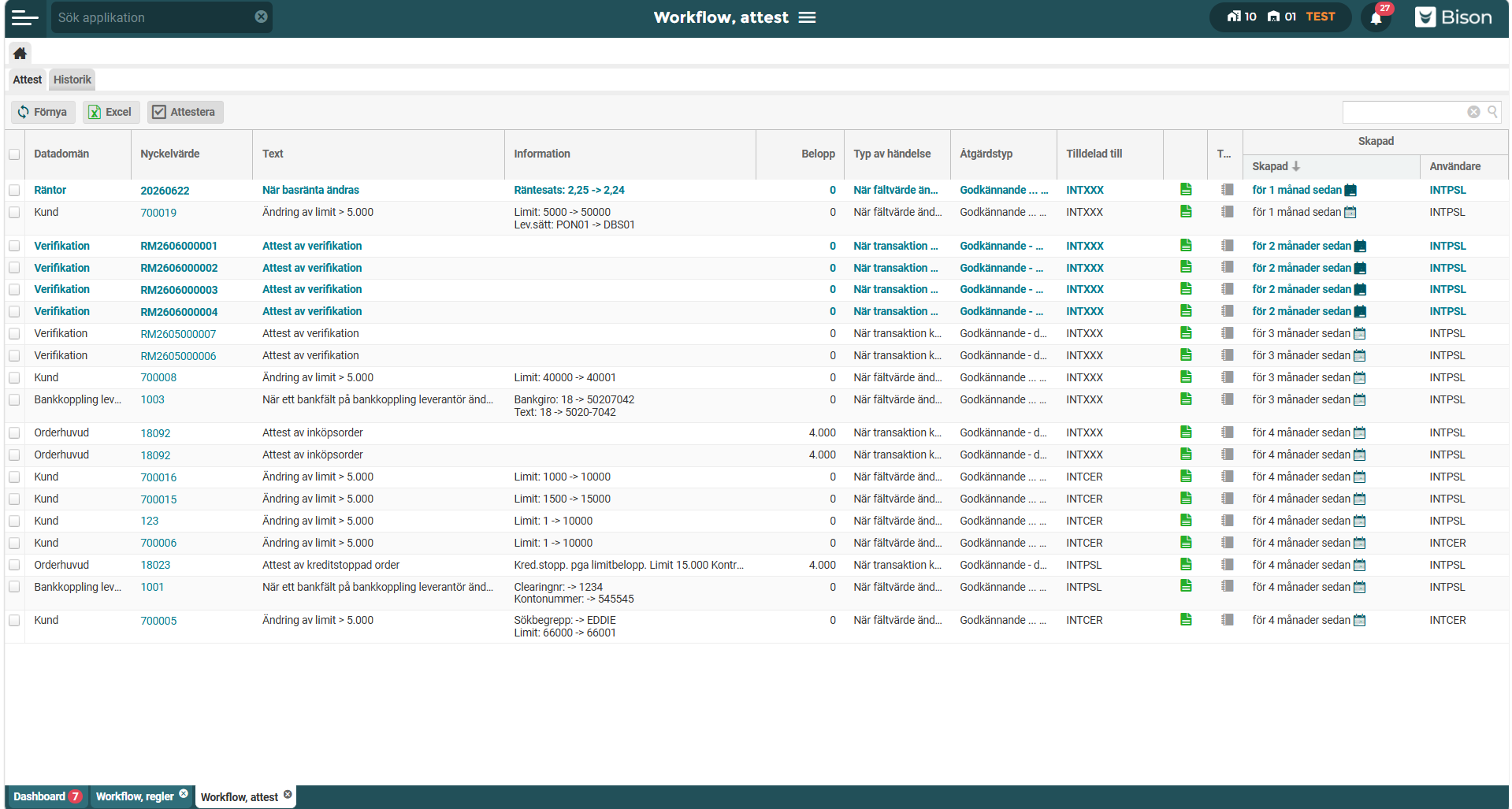The height and width of the screenshot is (809, 1512).
Task: Open key value link RM2606000003
Action: (x=179, y=290)
